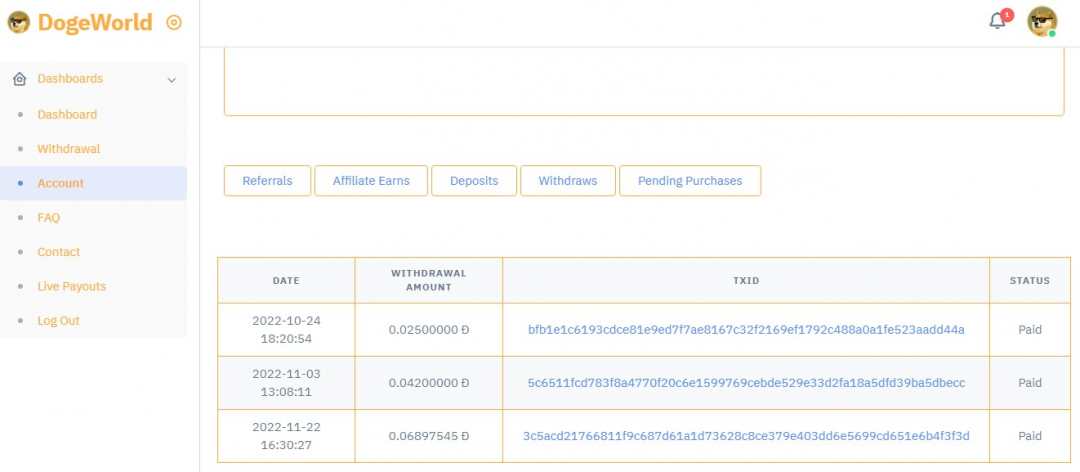Collapse the Dashboards menu chevron
Image resolution: width=1080 pixels, height=472 pixels.
tap(171, 80)
